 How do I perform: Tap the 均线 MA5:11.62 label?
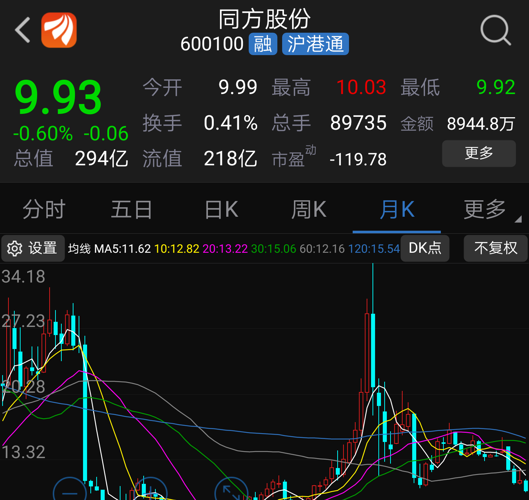click(x=109, y=249)
